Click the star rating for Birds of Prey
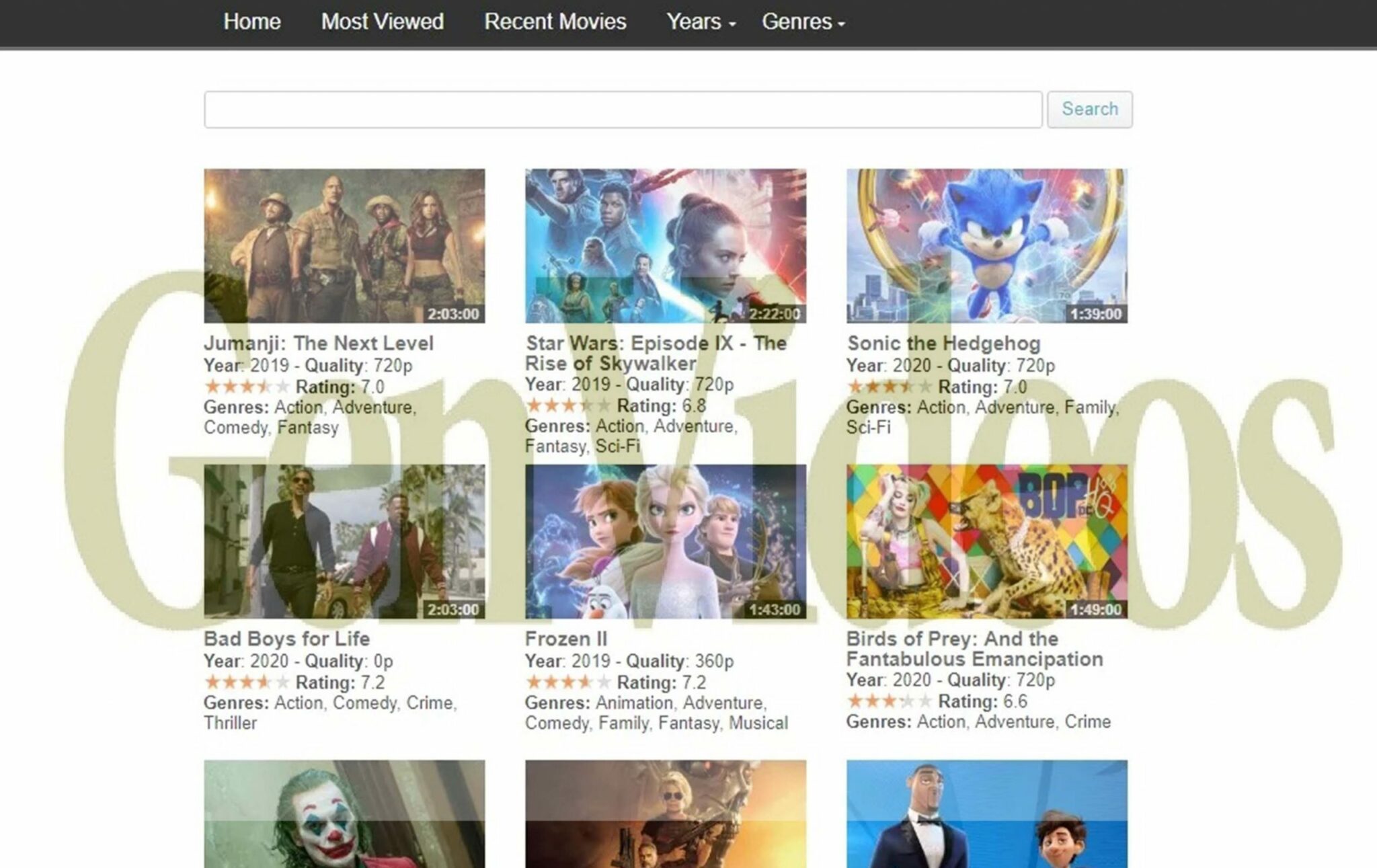This screenshot has width=1377, height=868. (890, 701)
